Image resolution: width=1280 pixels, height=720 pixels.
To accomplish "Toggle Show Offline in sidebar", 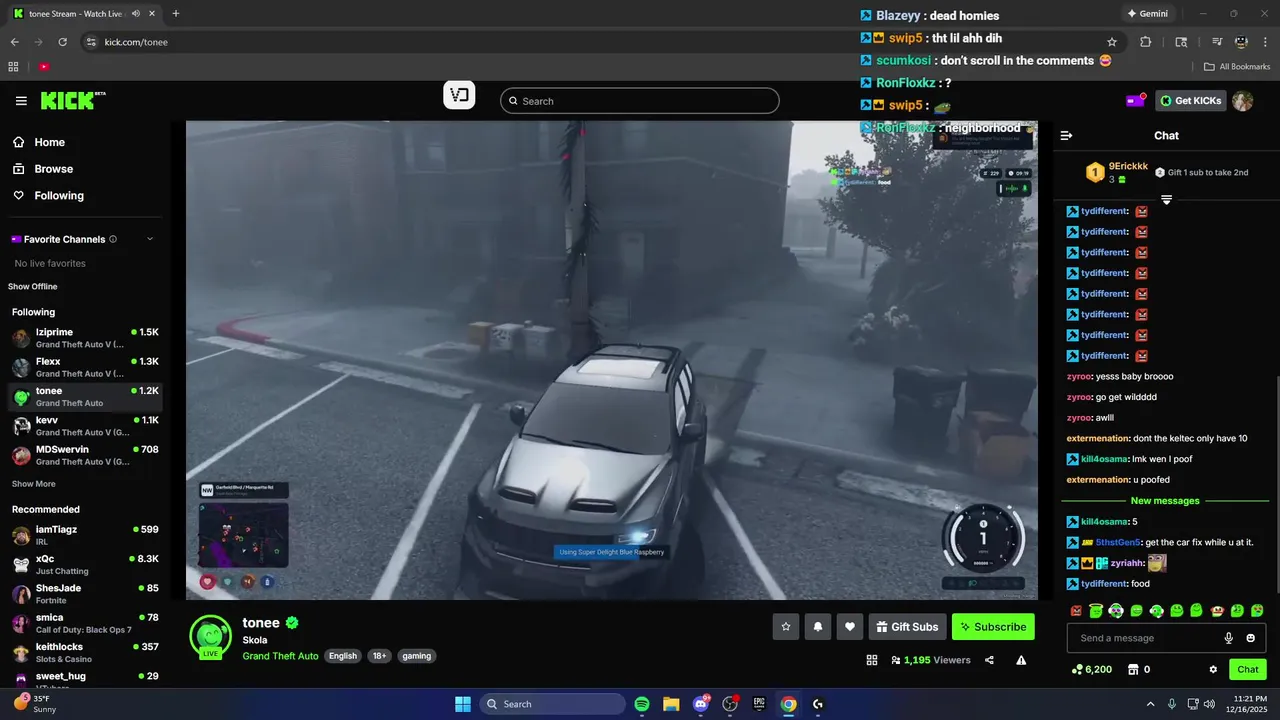I will [33, 286].
